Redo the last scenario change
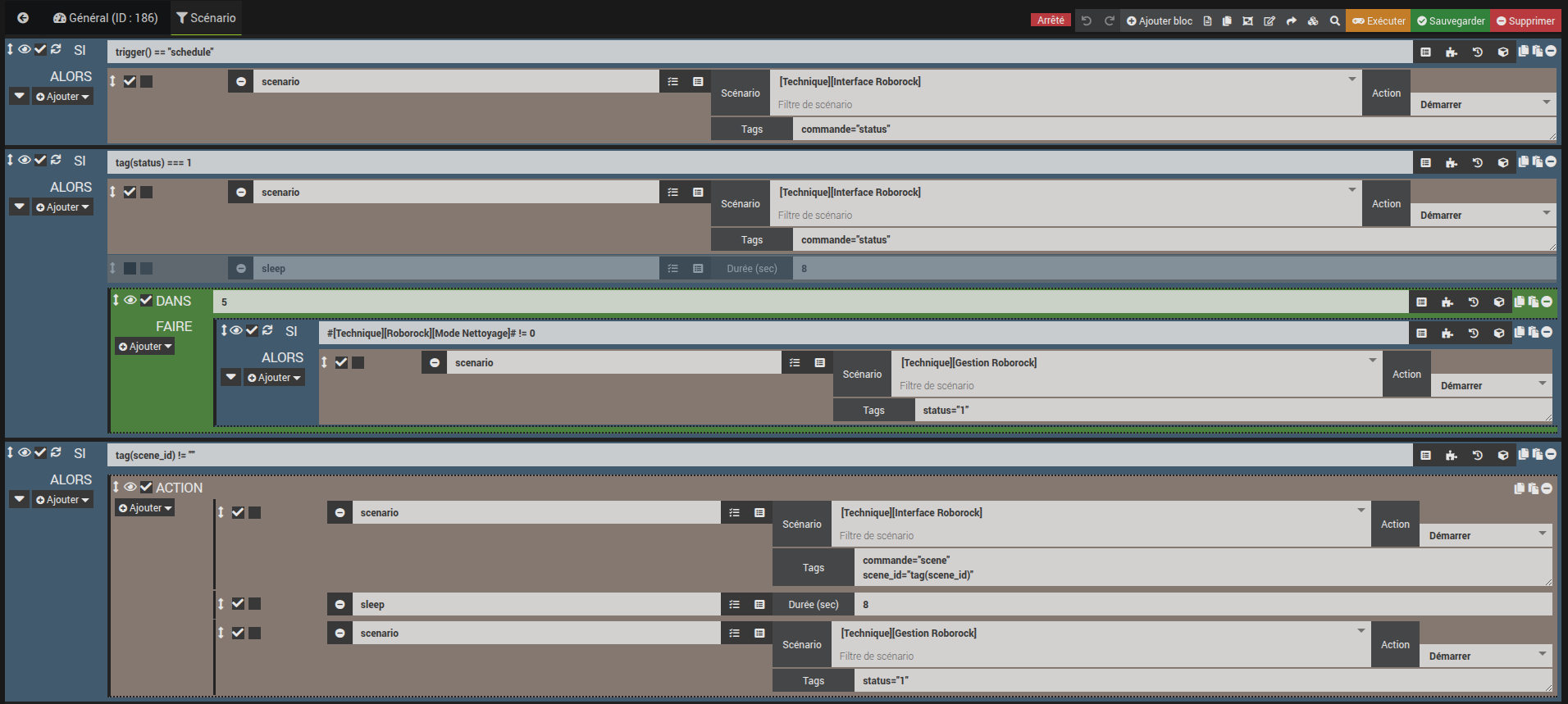This screenshot has height=704, width=1568. [x=1110, y=20]
